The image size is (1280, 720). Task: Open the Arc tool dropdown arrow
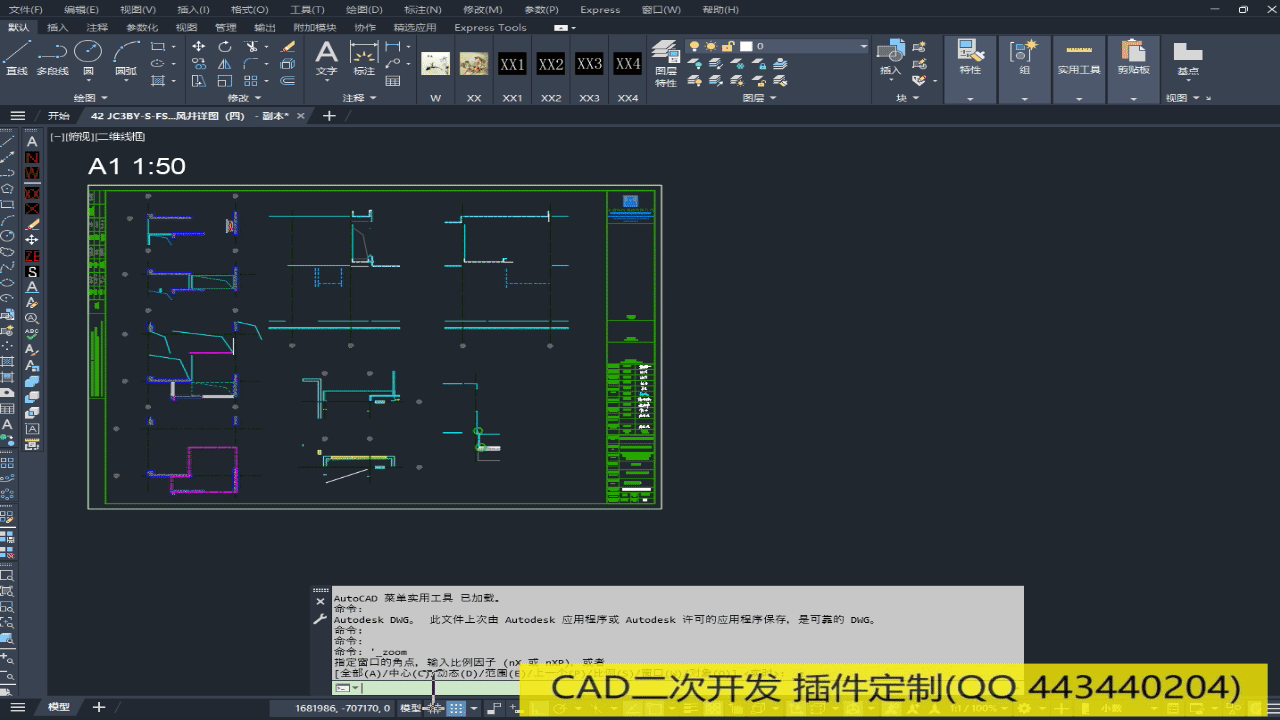tap(125, 82)
